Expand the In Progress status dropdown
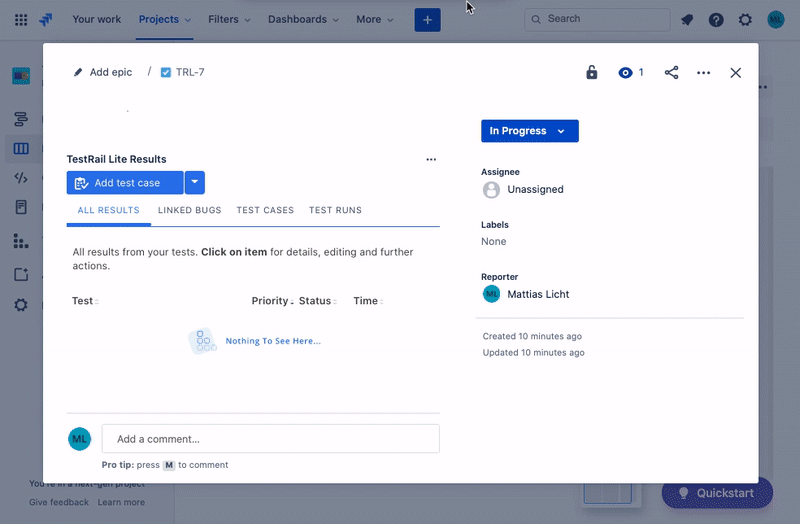 click(x=530, y=131)
